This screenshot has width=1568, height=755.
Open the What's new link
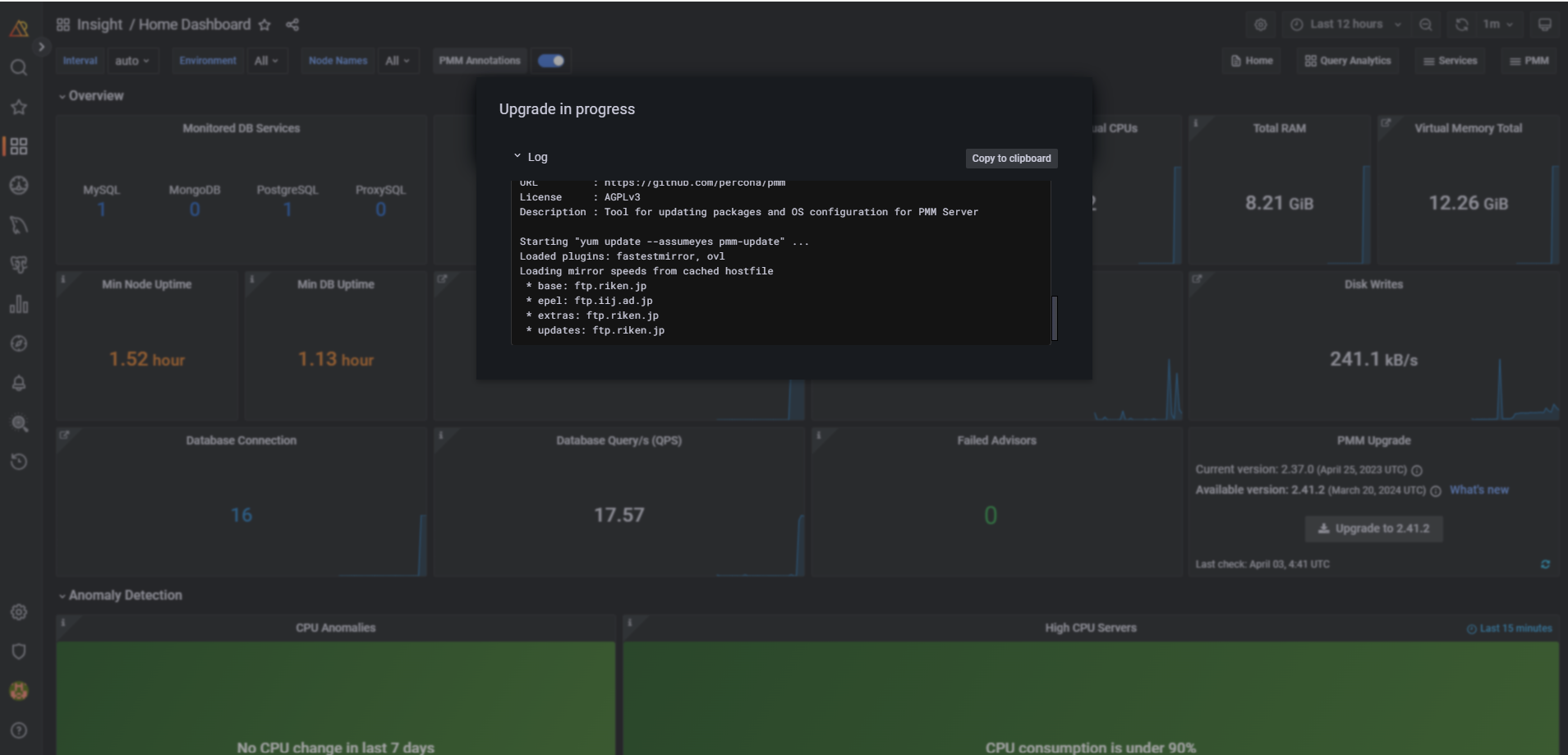(1478, 490)
